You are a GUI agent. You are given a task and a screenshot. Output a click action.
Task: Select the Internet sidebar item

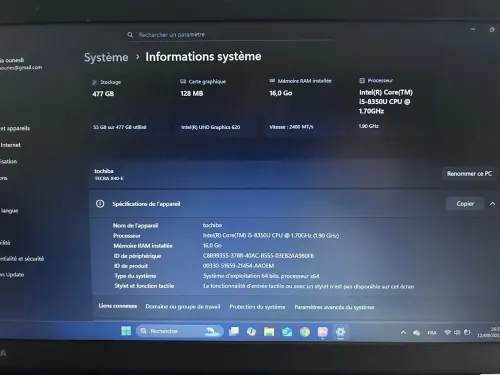point(10,145)
